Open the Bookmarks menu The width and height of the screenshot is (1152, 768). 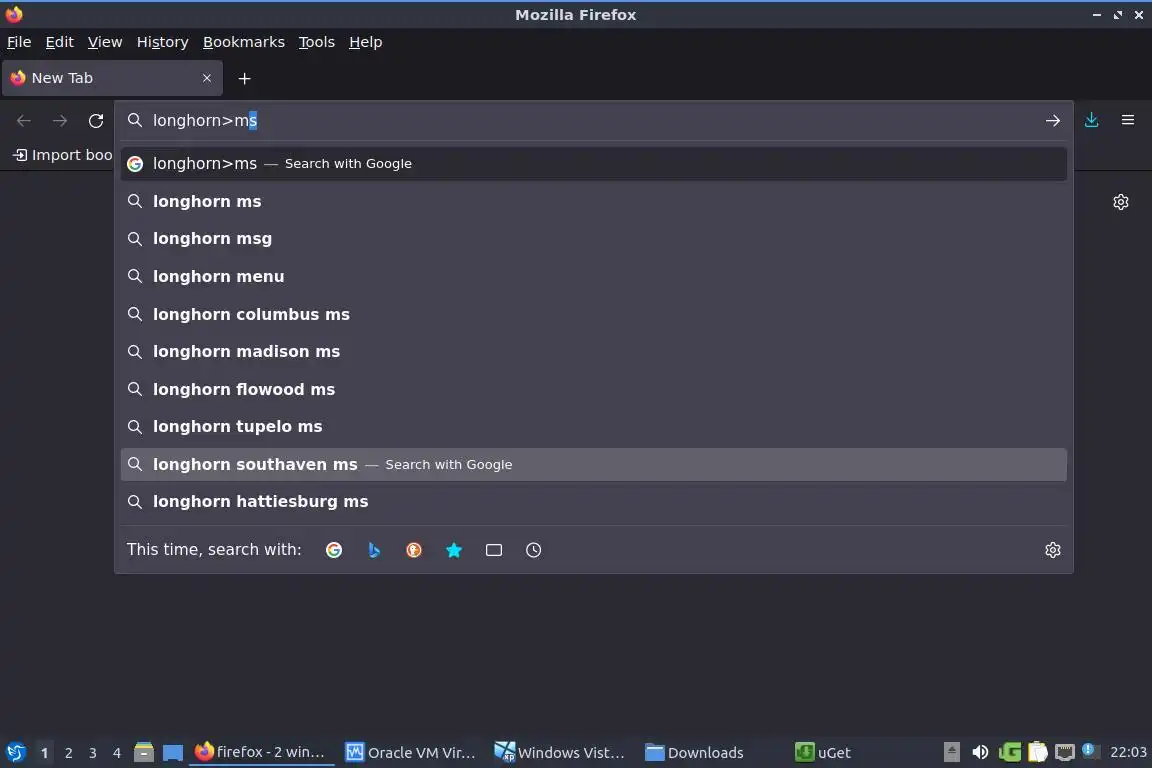pyautogui.click(x=244, y=42)
